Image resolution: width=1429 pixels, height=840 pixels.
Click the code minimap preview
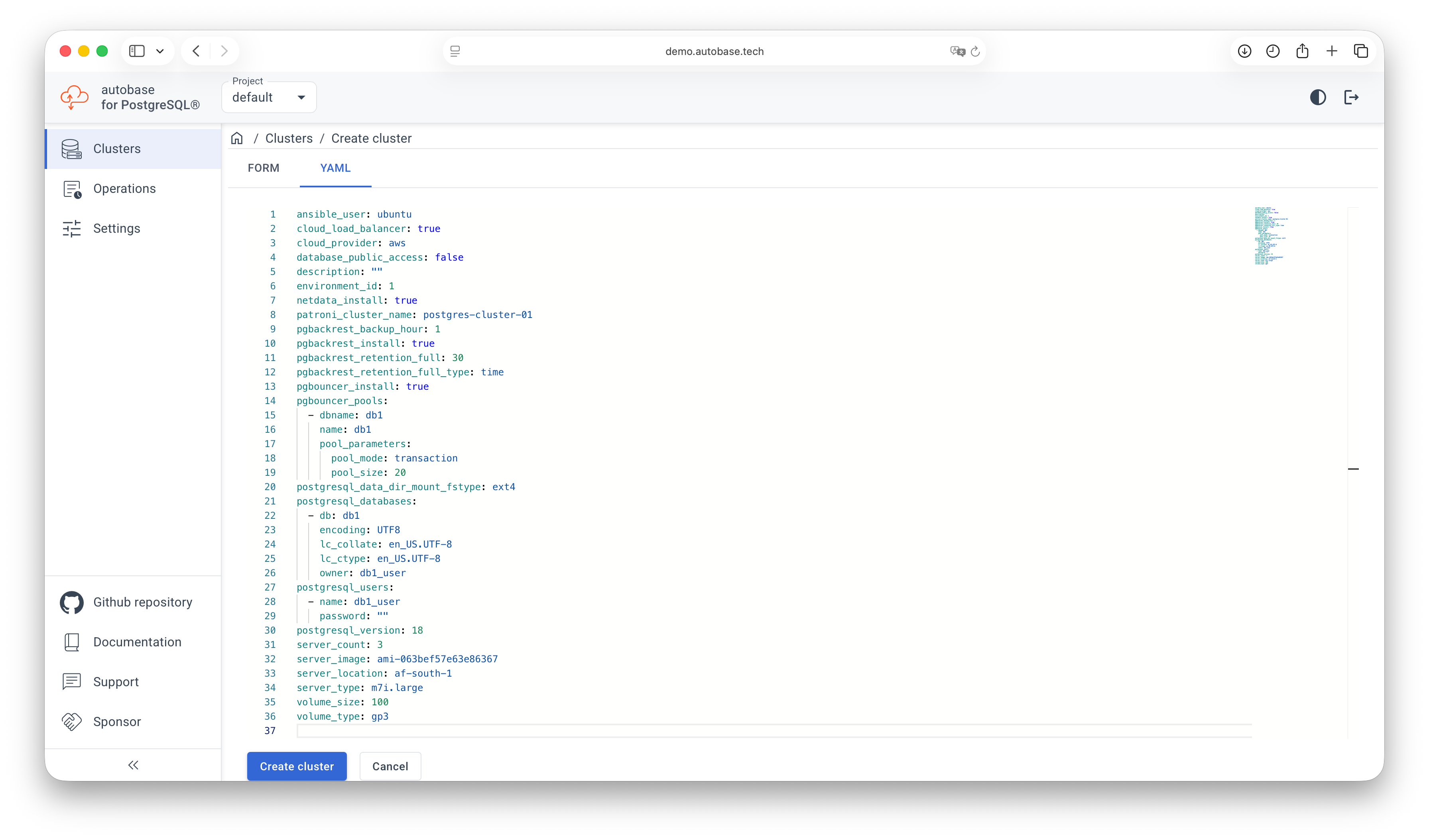click(x=1270, y=236)
